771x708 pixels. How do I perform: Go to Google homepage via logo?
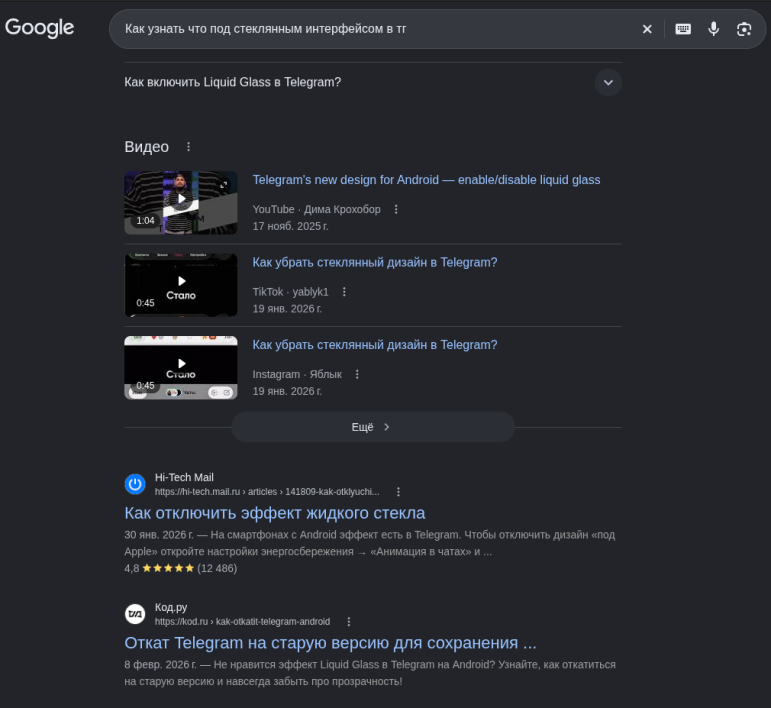click(39, 28)
